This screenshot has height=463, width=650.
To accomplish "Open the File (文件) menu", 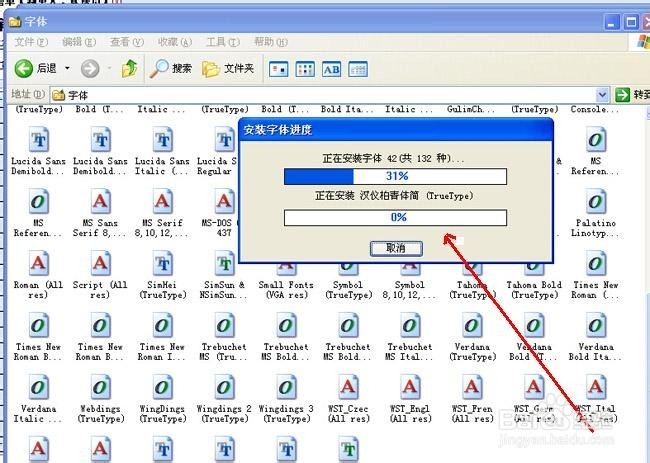I will click(x=31, y=42).
